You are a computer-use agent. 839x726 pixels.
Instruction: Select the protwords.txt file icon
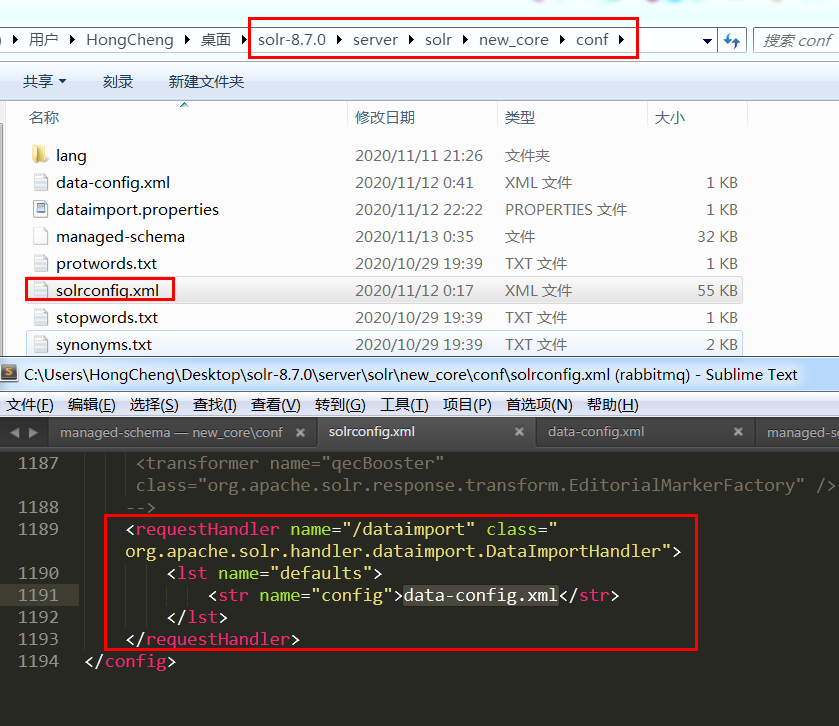click(41, 263)
